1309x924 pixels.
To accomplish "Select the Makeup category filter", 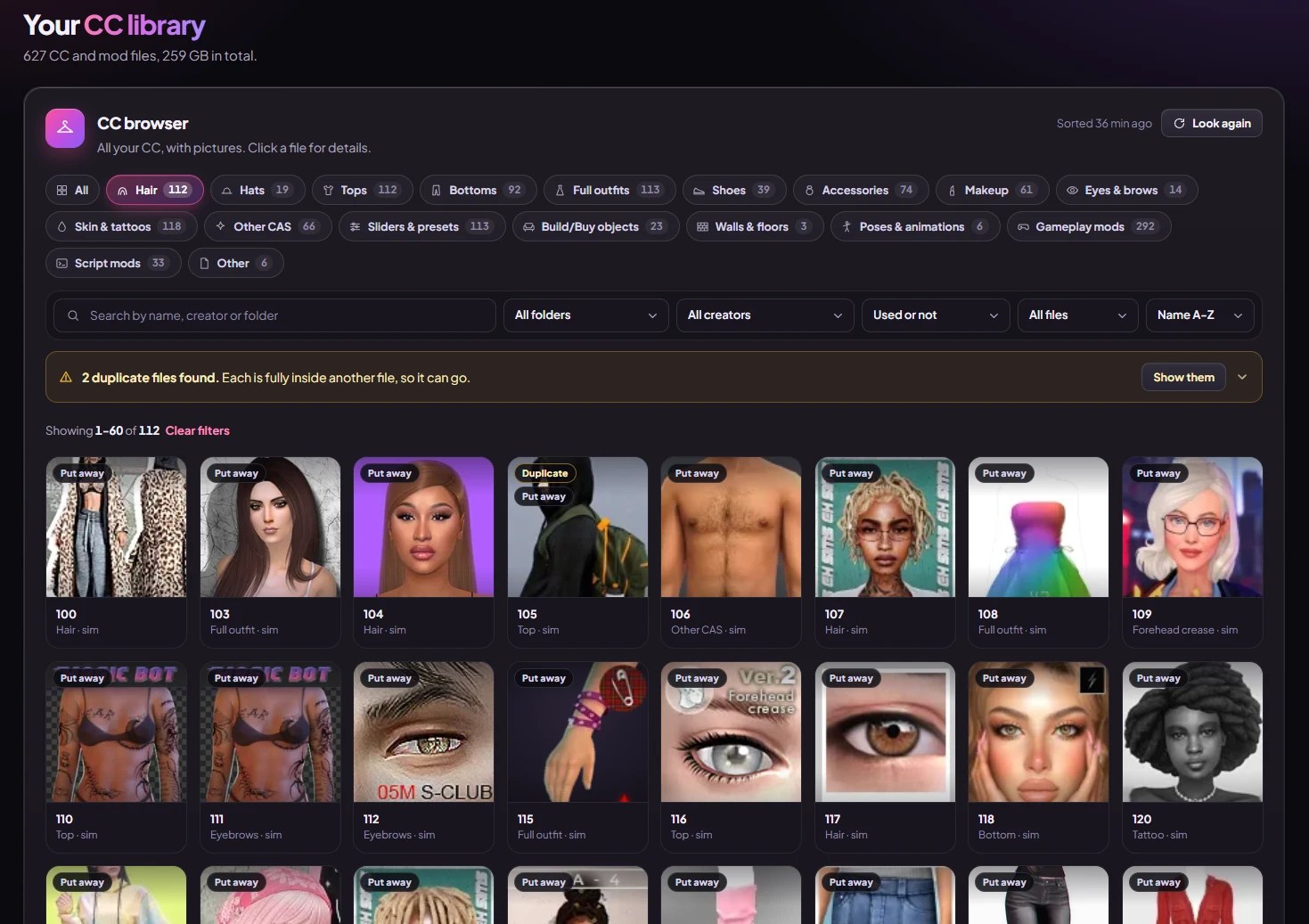I will click(992, 191).
